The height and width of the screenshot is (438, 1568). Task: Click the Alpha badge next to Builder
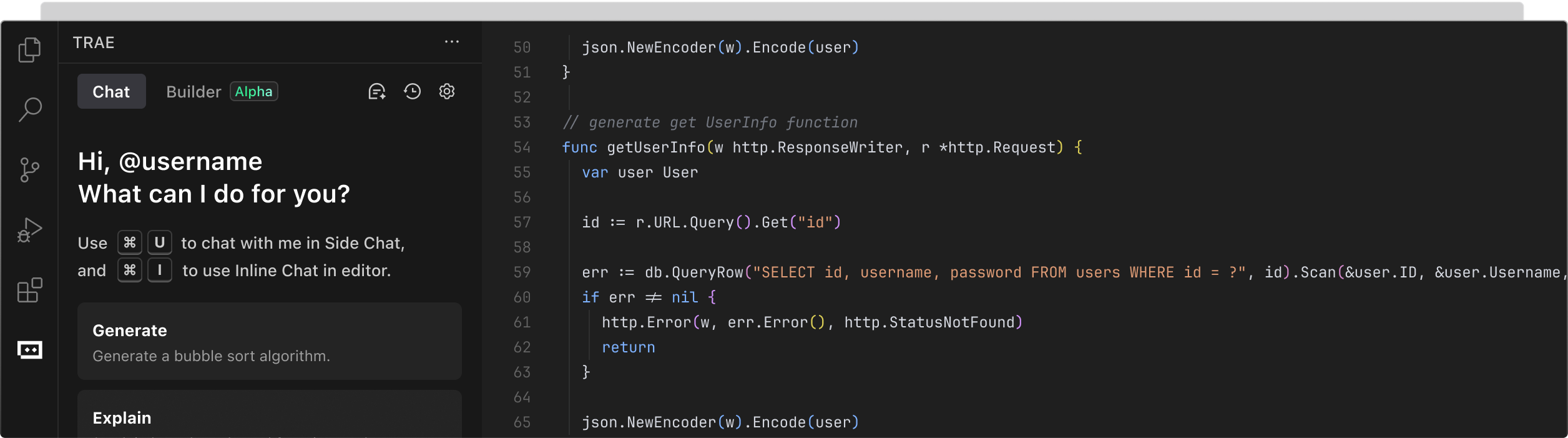pos(253,91)
